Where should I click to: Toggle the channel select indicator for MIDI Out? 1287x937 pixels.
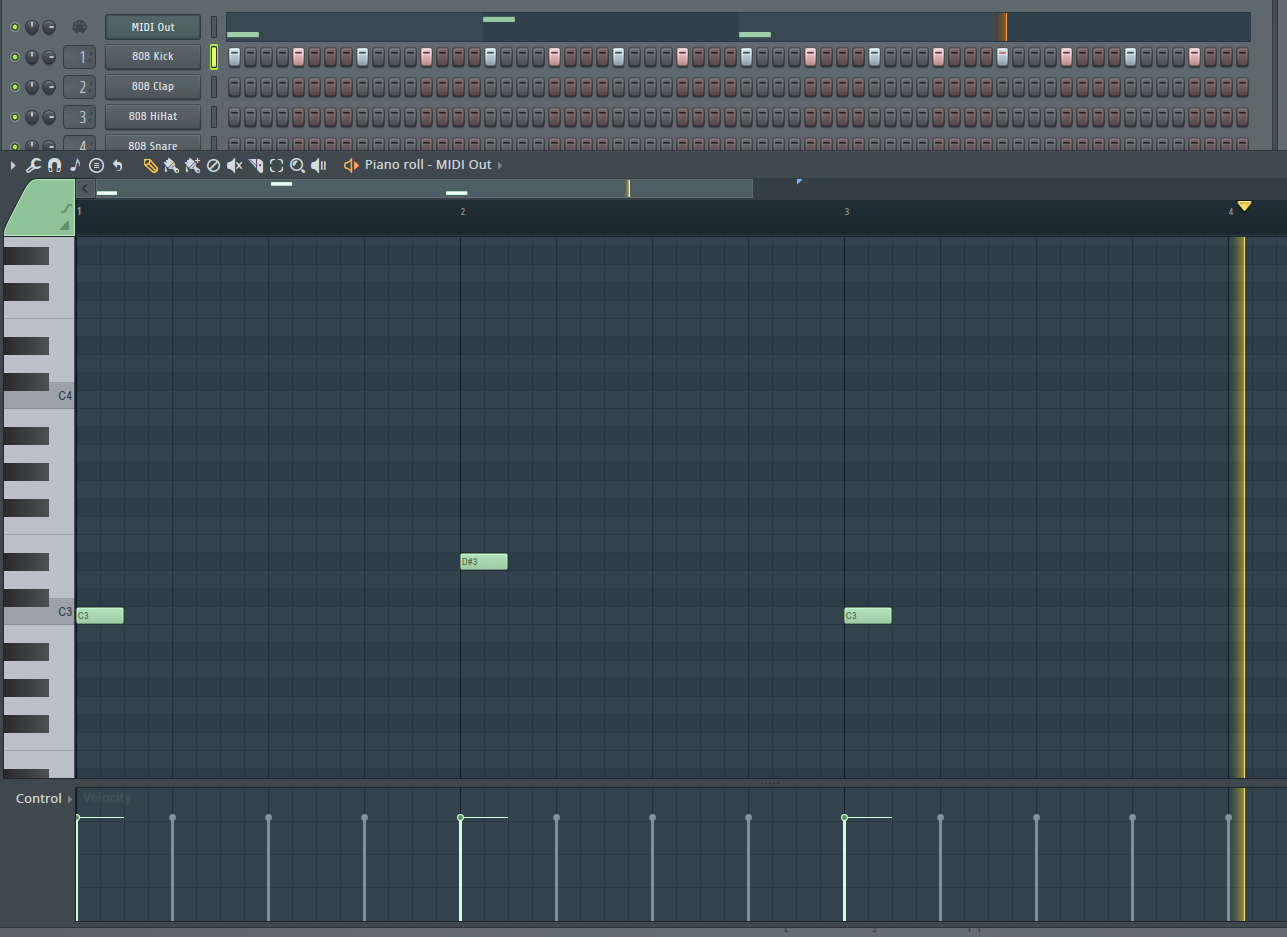214,27
